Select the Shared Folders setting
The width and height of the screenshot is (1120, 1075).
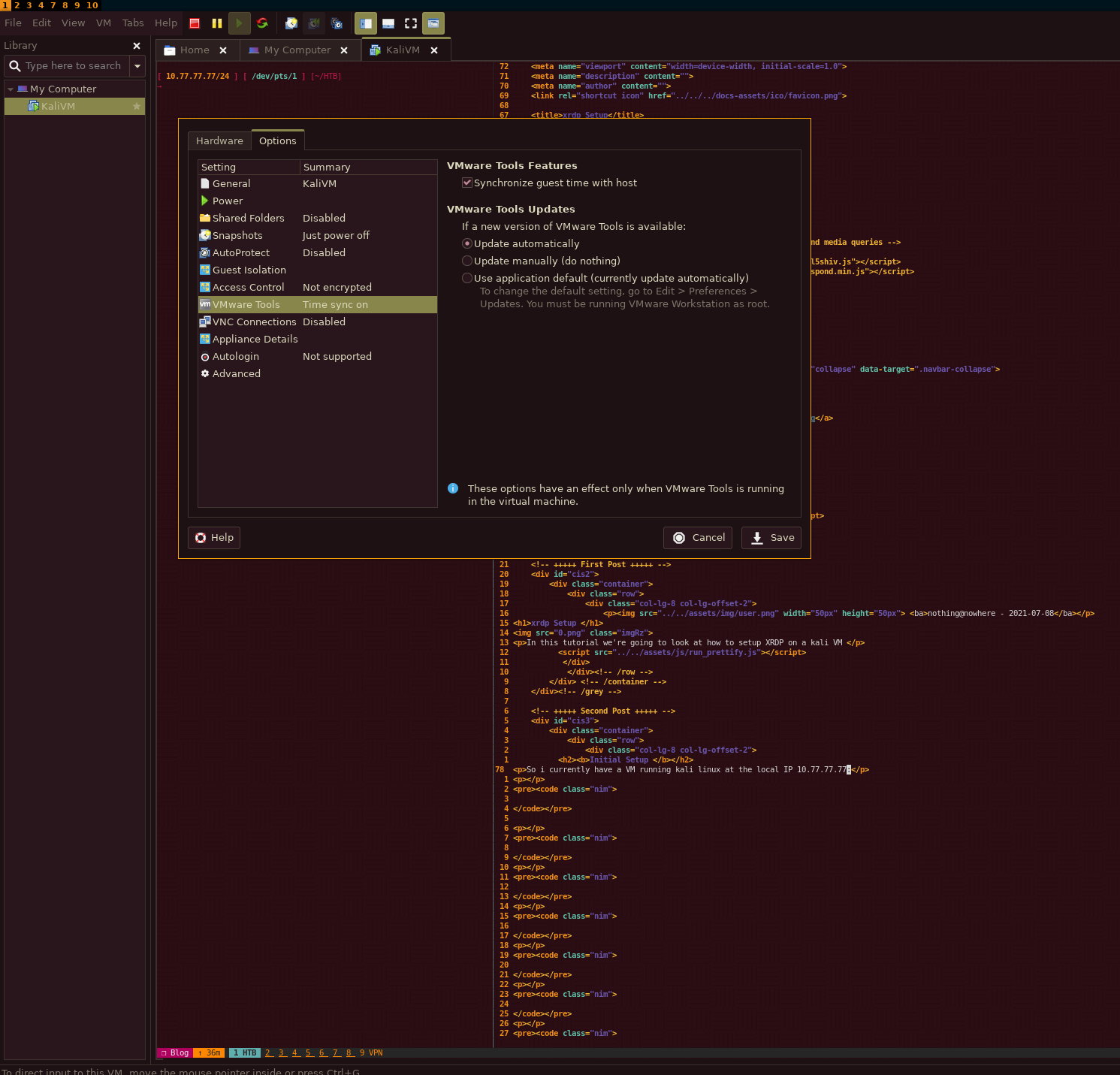click(317, 218)
